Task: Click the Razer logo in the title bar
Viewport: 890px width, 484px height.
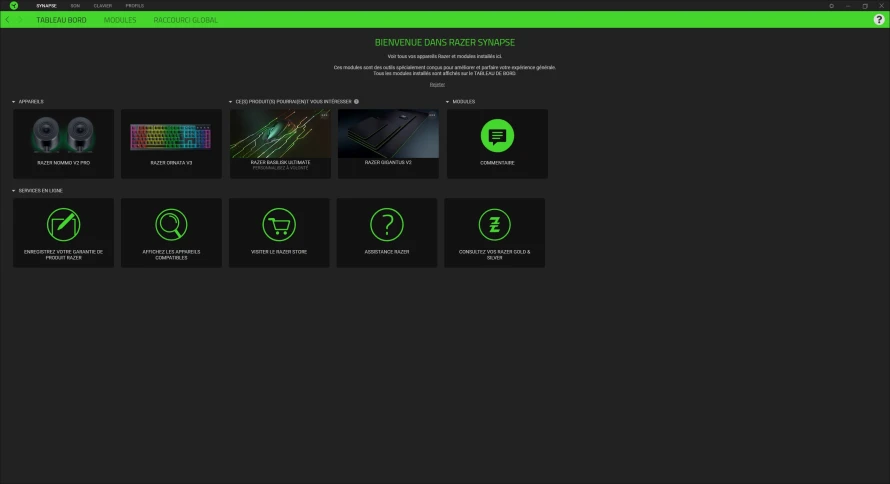Action: [14, 6]
